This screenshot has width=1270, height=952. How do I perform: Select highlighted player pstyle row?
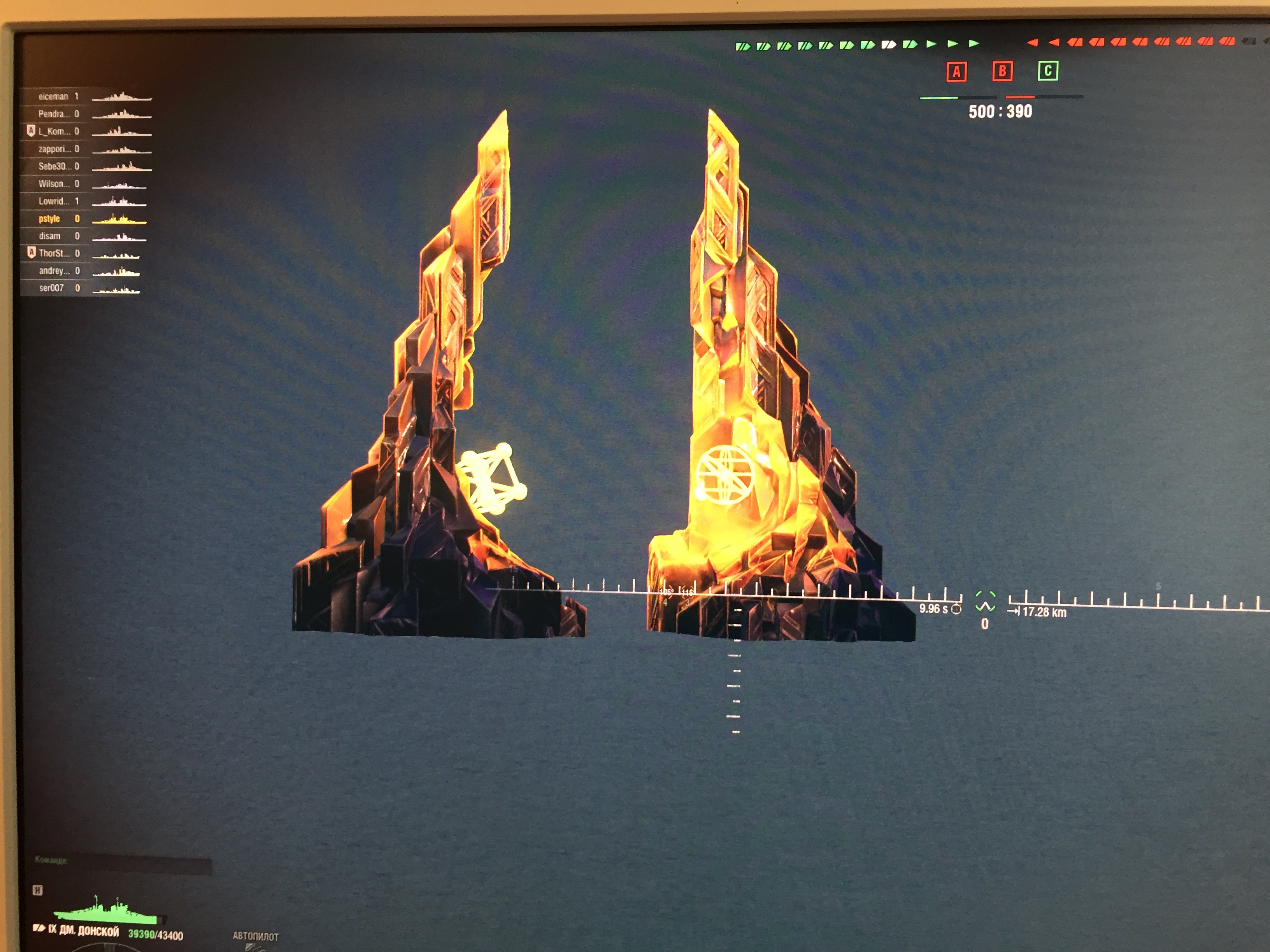[49, 219]
